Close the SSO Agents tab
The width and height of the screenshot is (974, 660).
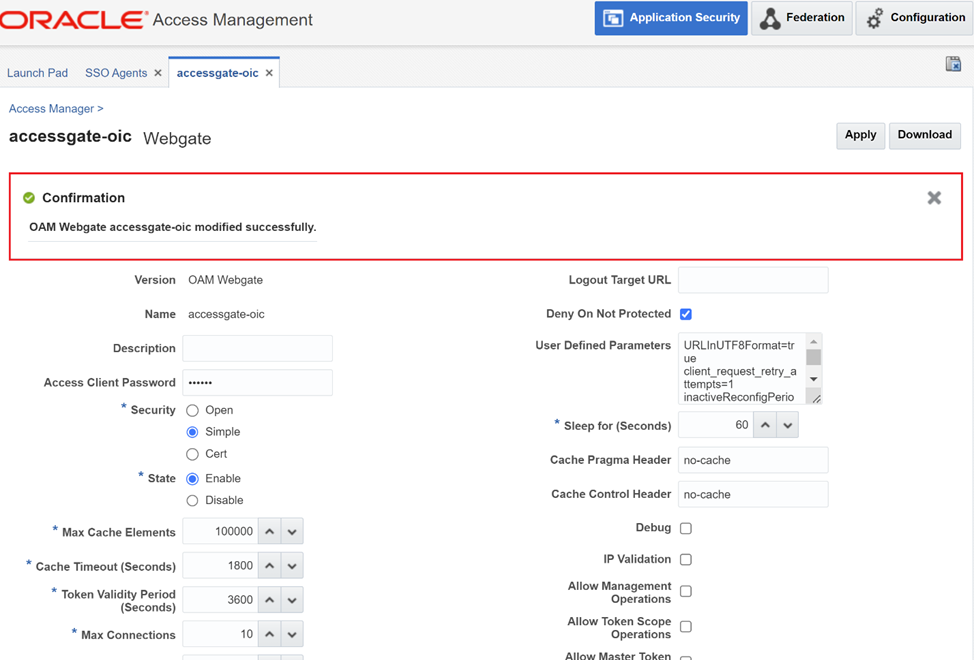click(x=158, y=73)
